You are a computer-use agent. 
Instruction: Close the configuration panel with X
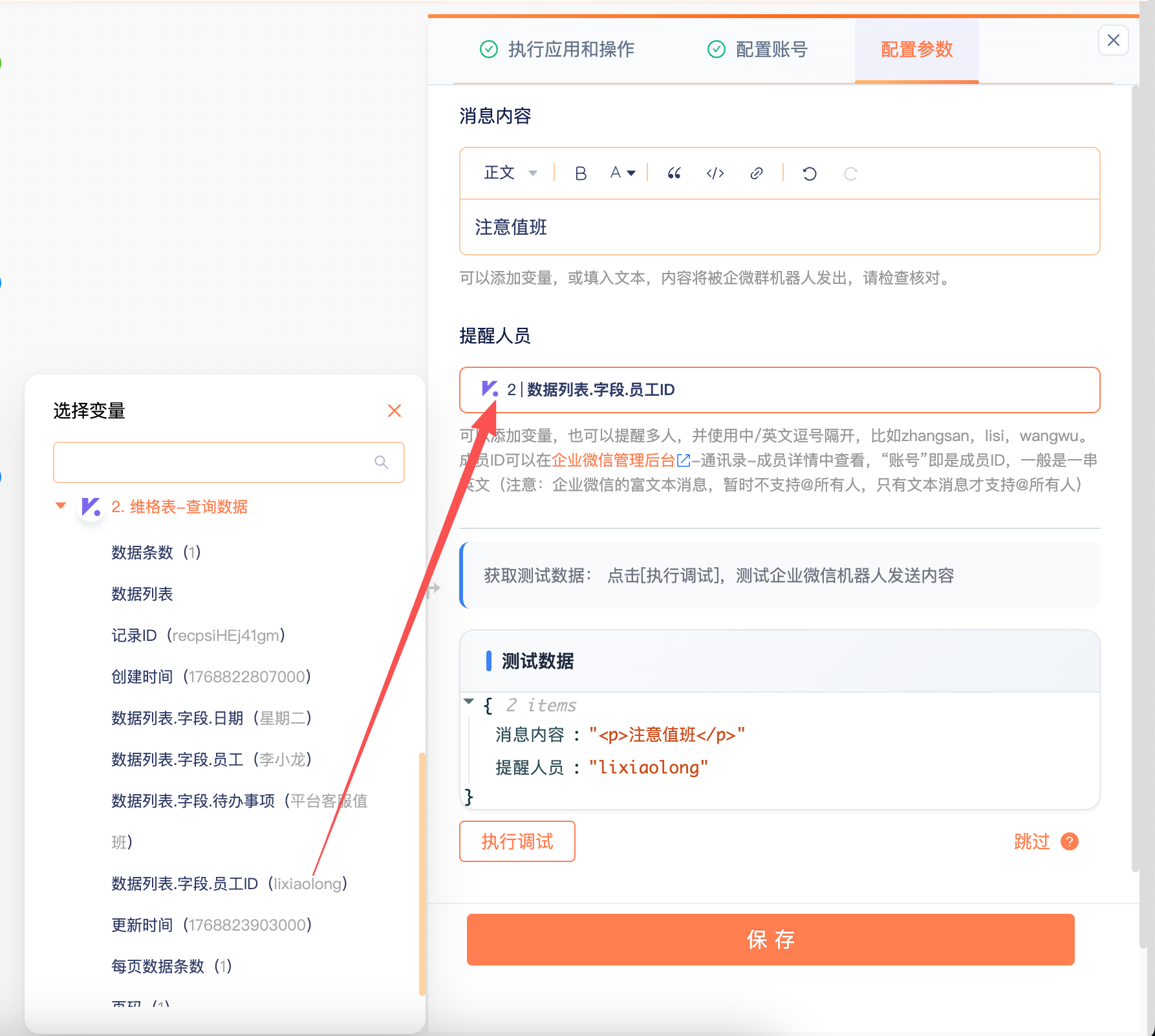click(1114, 40)
